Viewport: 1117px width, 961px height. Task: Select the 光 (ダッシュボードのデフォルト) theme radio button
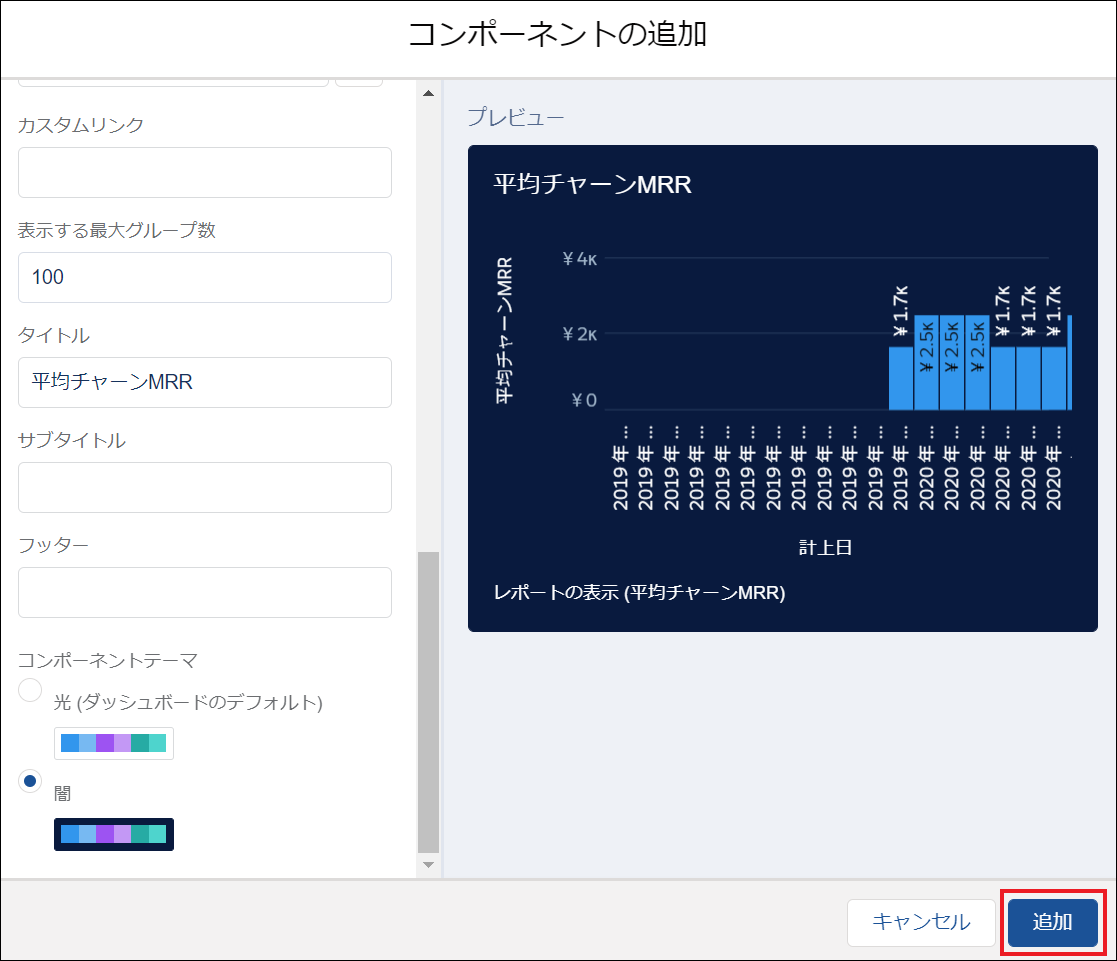click(29, 690)
